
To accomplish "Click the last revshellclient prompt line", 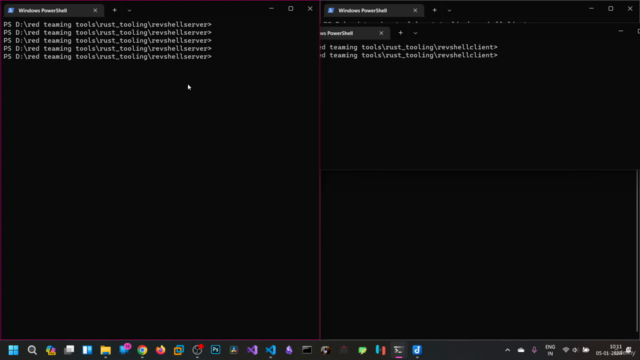I will coord(409,55).
